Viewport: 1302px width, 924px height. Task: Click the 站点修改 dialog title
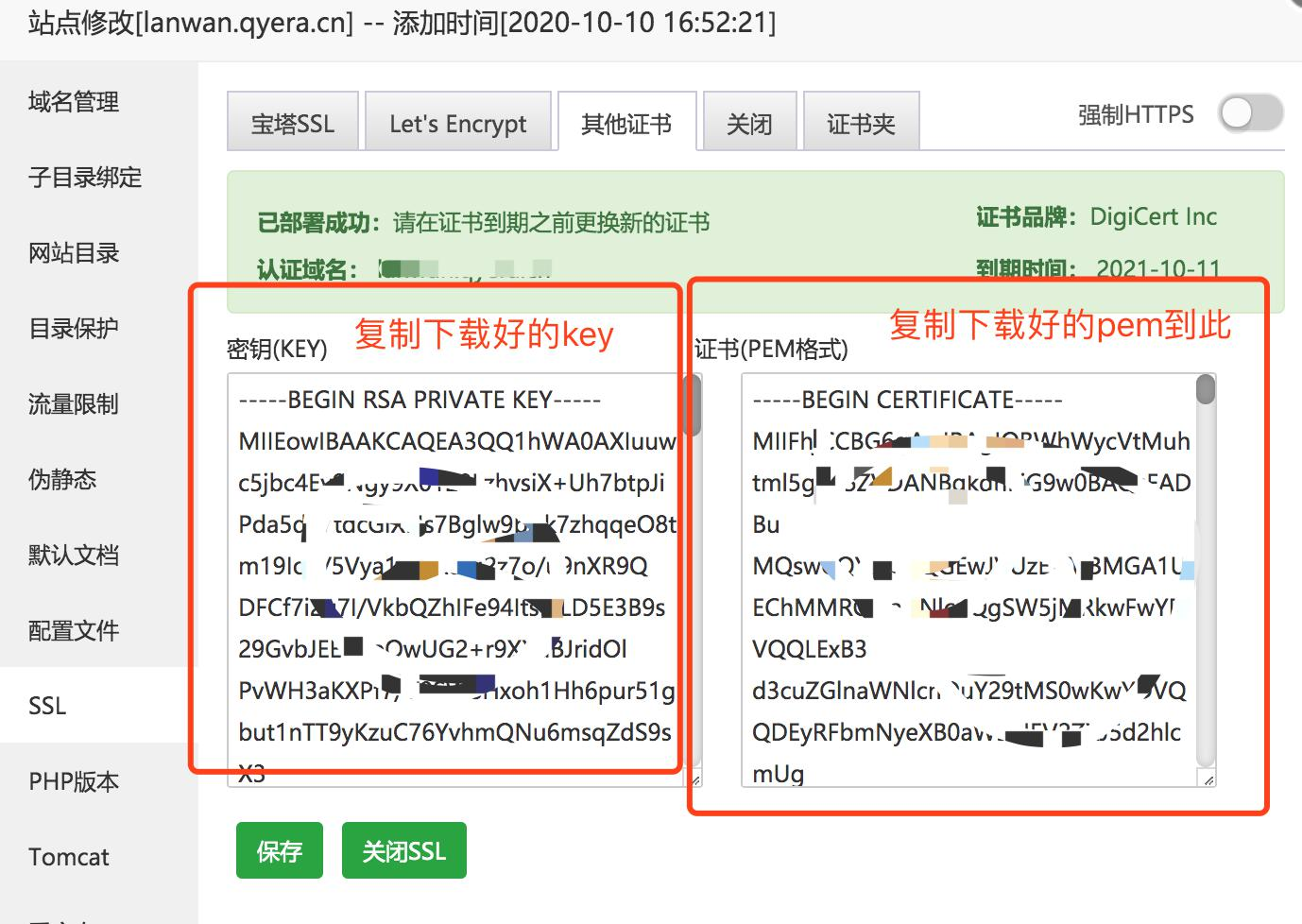click(x=402, y=22)
